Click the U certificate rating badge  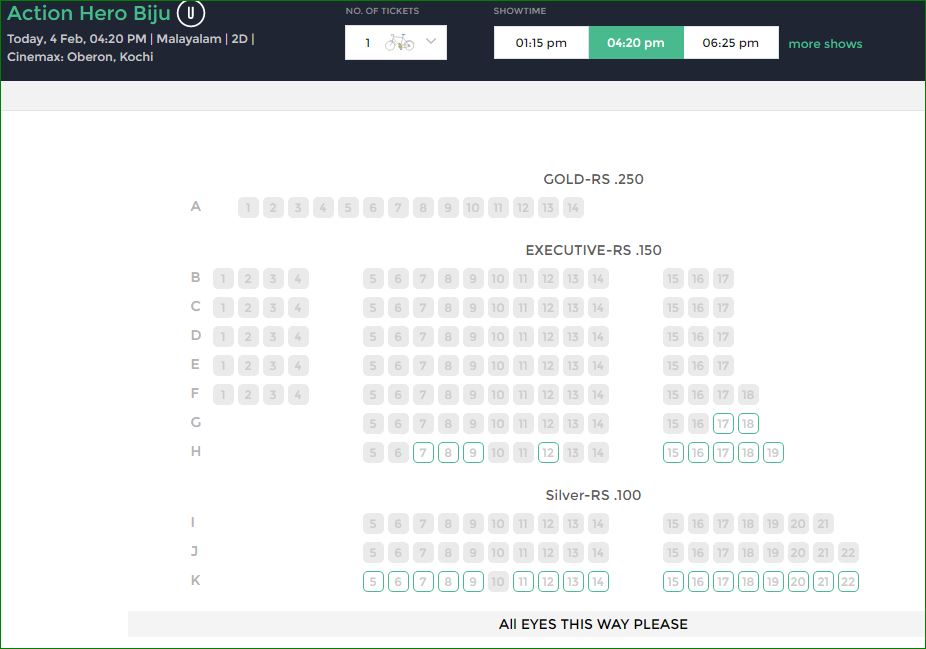(x=191, y=13)
